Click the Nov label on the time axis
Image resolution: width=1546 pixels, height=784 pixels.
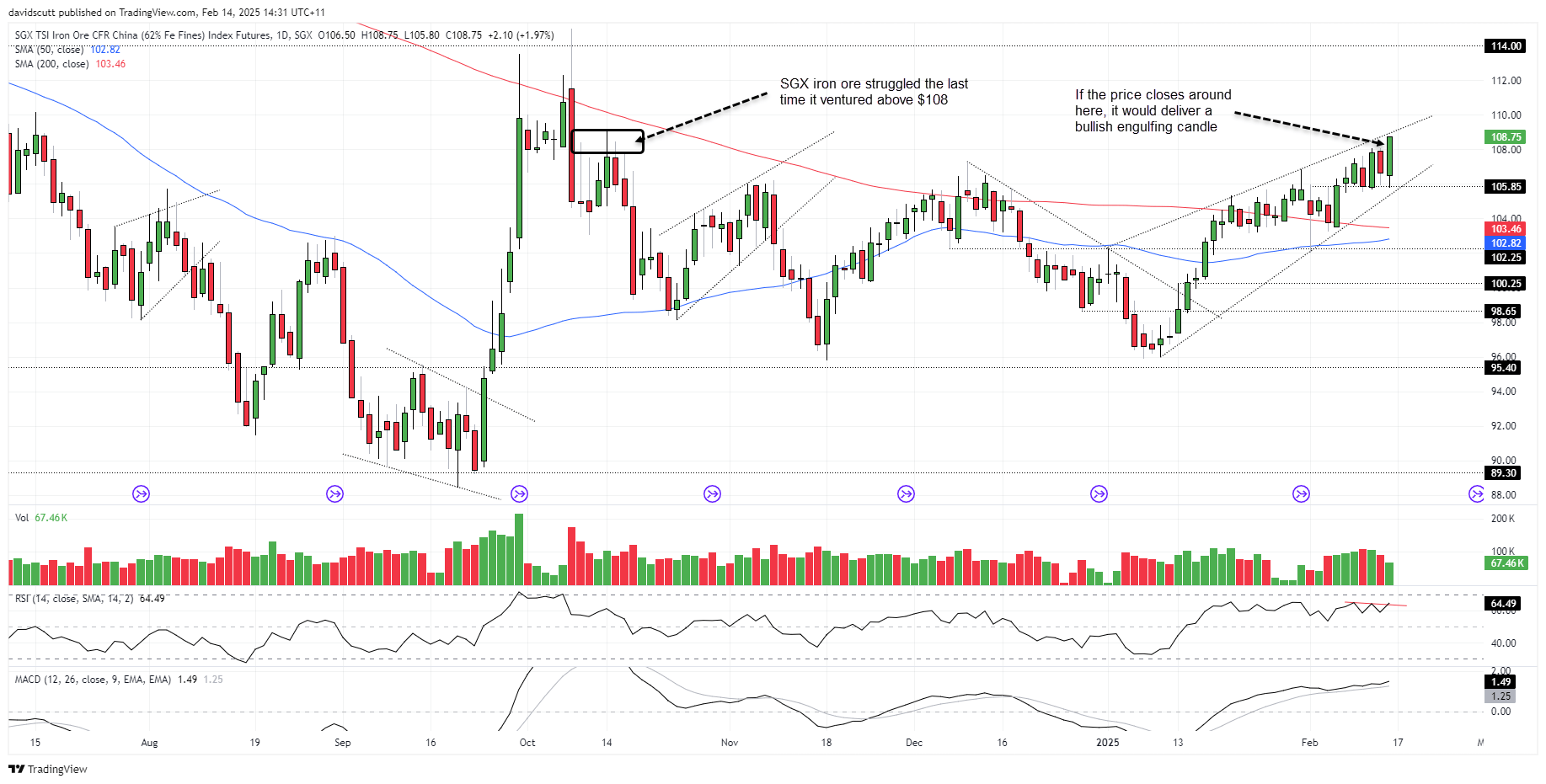coord(730,743)
